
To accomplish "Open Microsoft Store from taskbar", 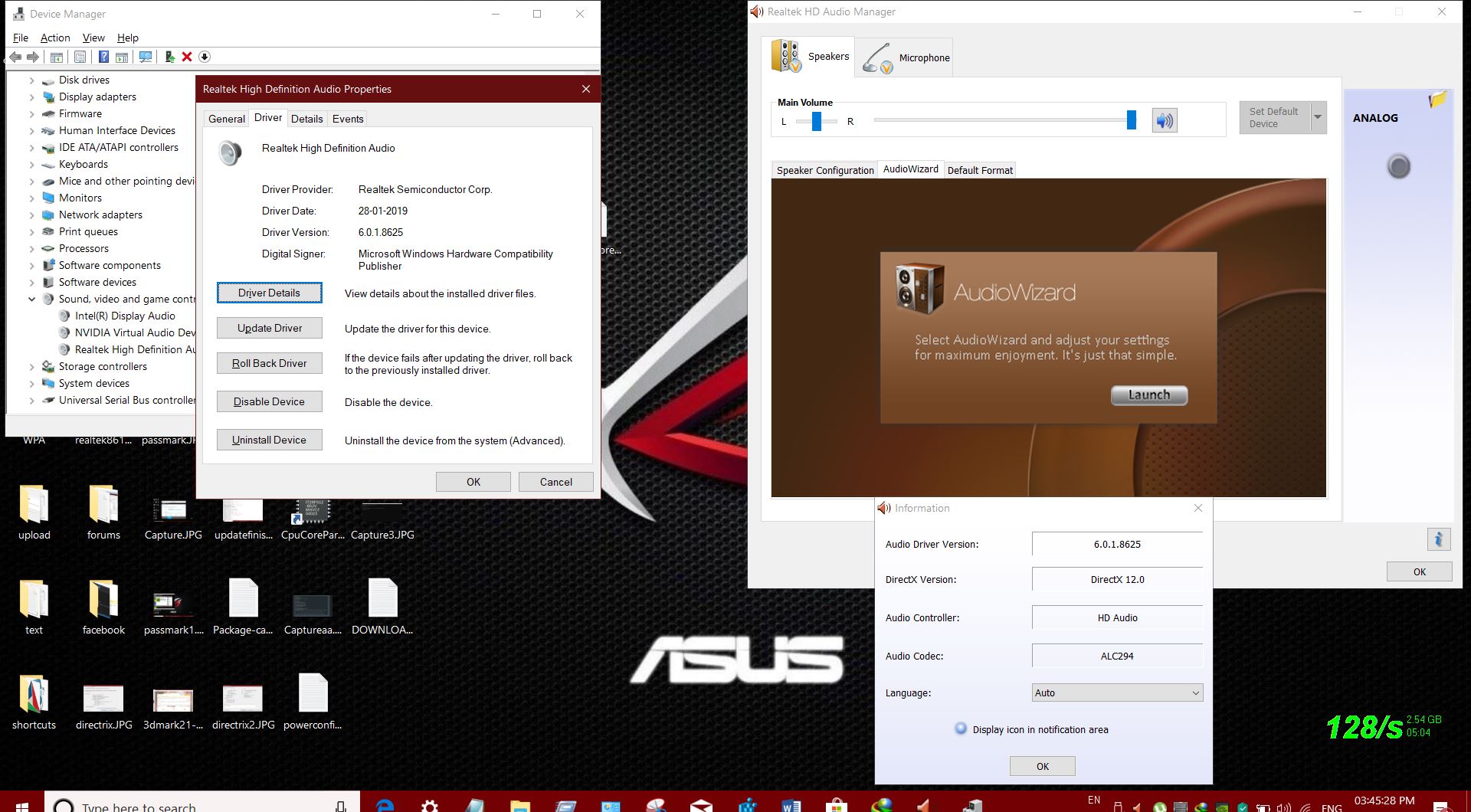I will tap(837, 804).
